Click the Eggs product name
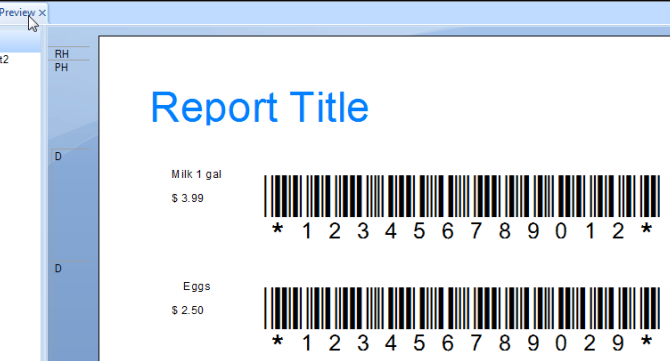The height and width of the screenshot is (361, 670). tap(197, 286)
